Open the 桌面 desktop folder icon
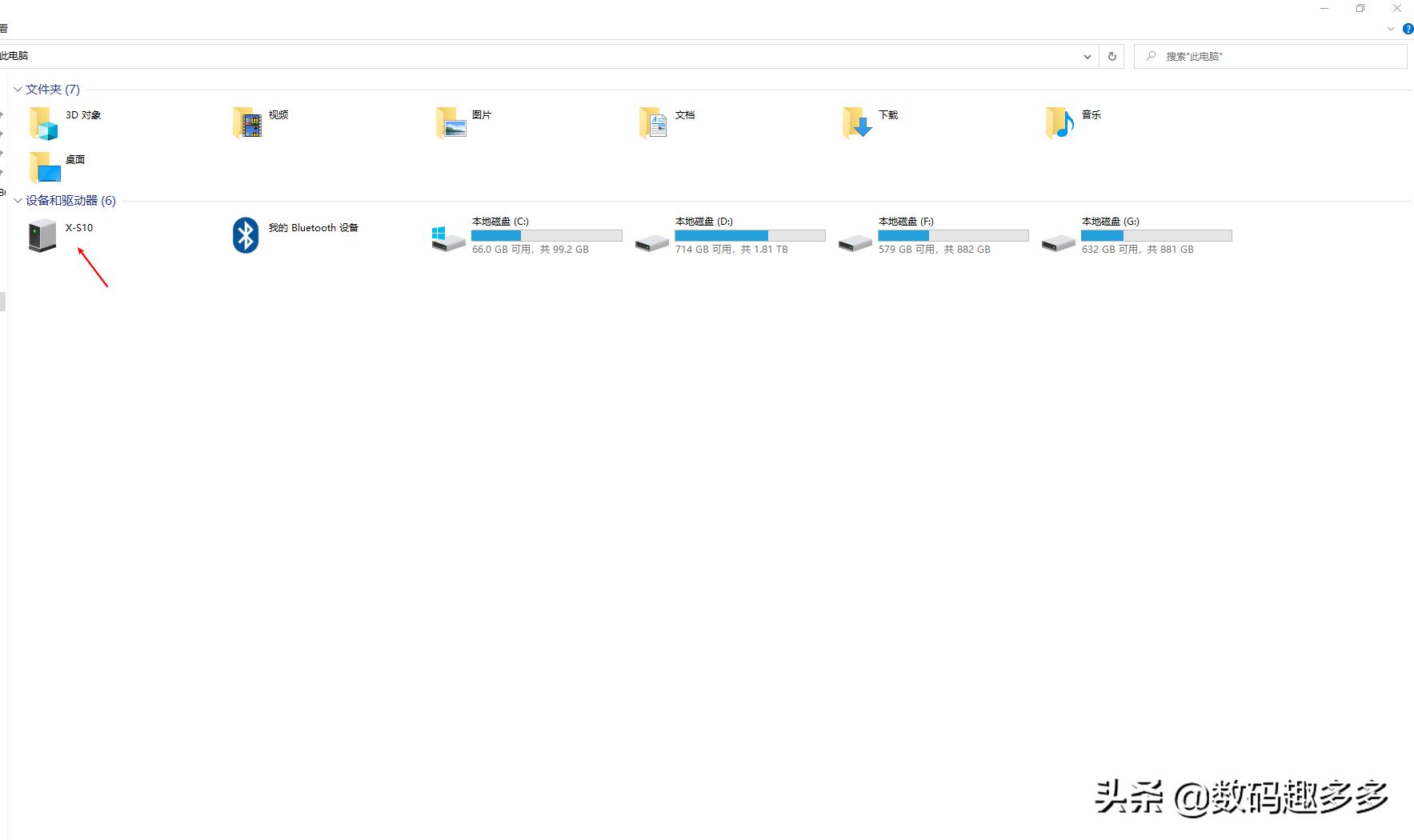Image resolution: width=1414 pixels, height=840 pixels. click(45, 167)
